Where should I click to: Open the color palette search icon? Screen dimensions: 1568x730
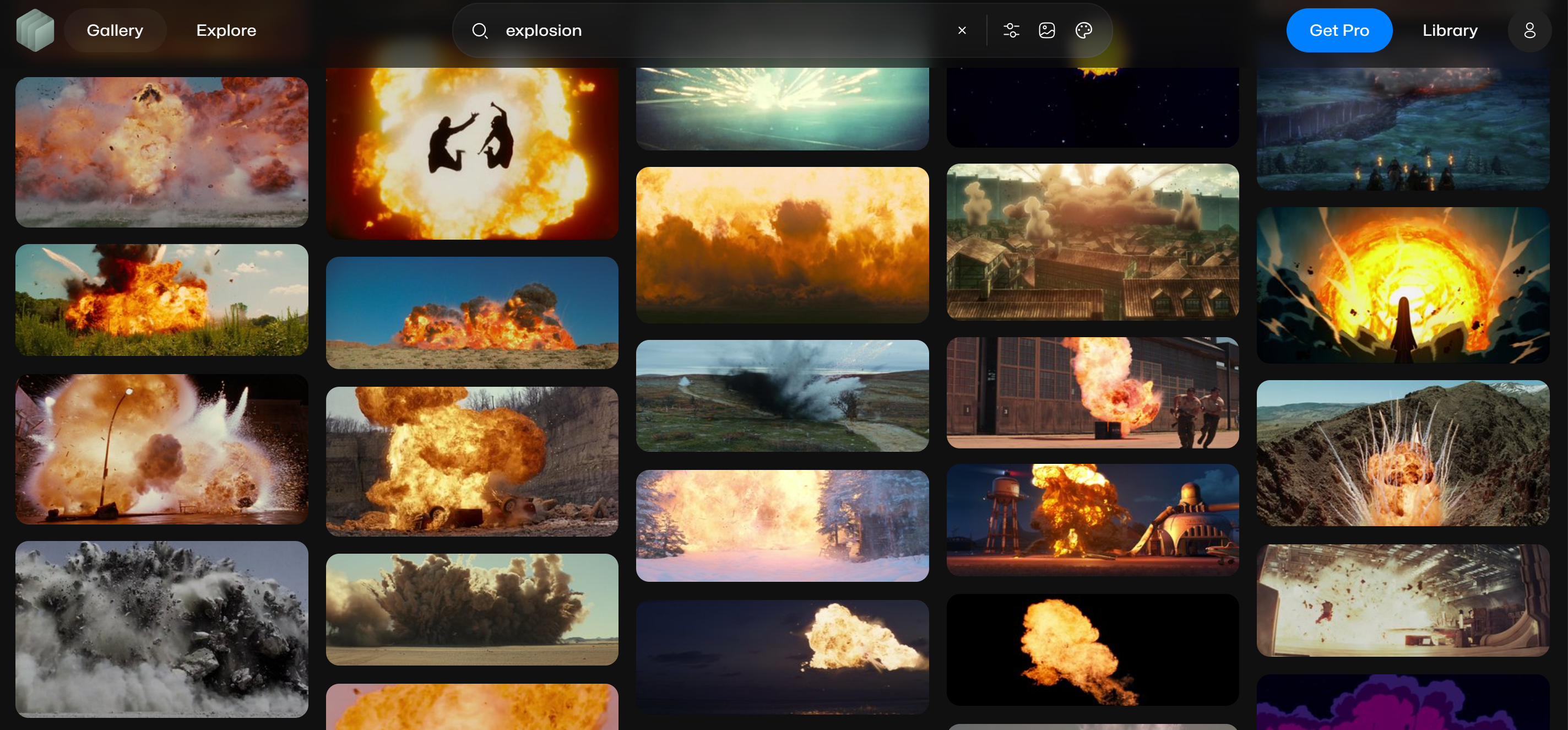[x=1083, y=30]
